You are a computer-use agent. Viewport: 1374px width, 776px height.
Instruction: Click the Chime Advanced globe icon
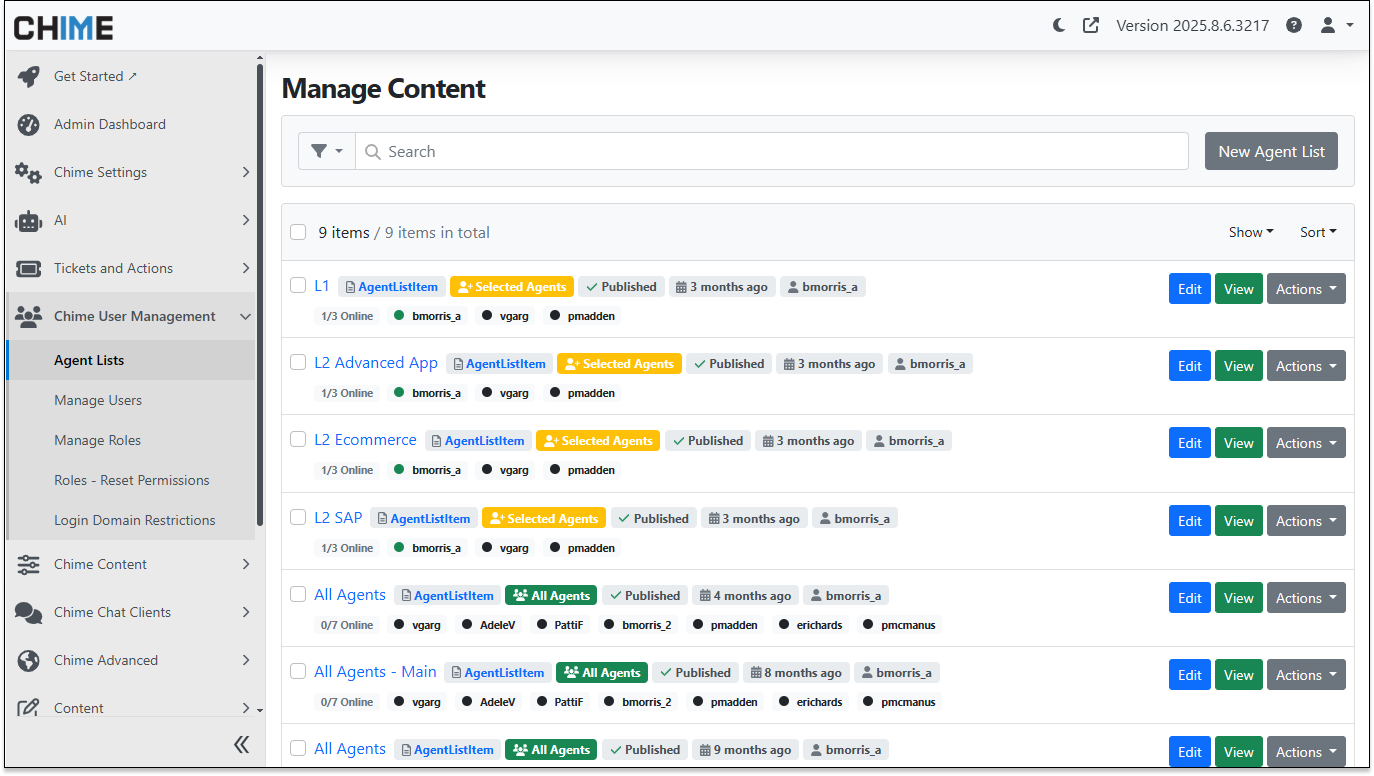point(29,661)
